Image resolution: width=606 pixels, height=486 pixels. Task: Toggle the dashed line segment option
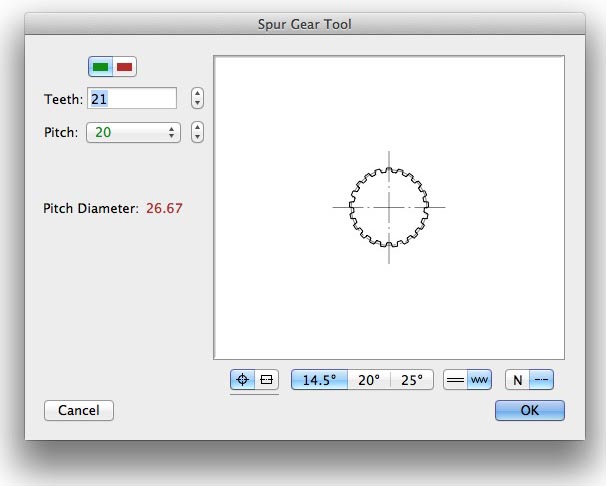(541, 380)
